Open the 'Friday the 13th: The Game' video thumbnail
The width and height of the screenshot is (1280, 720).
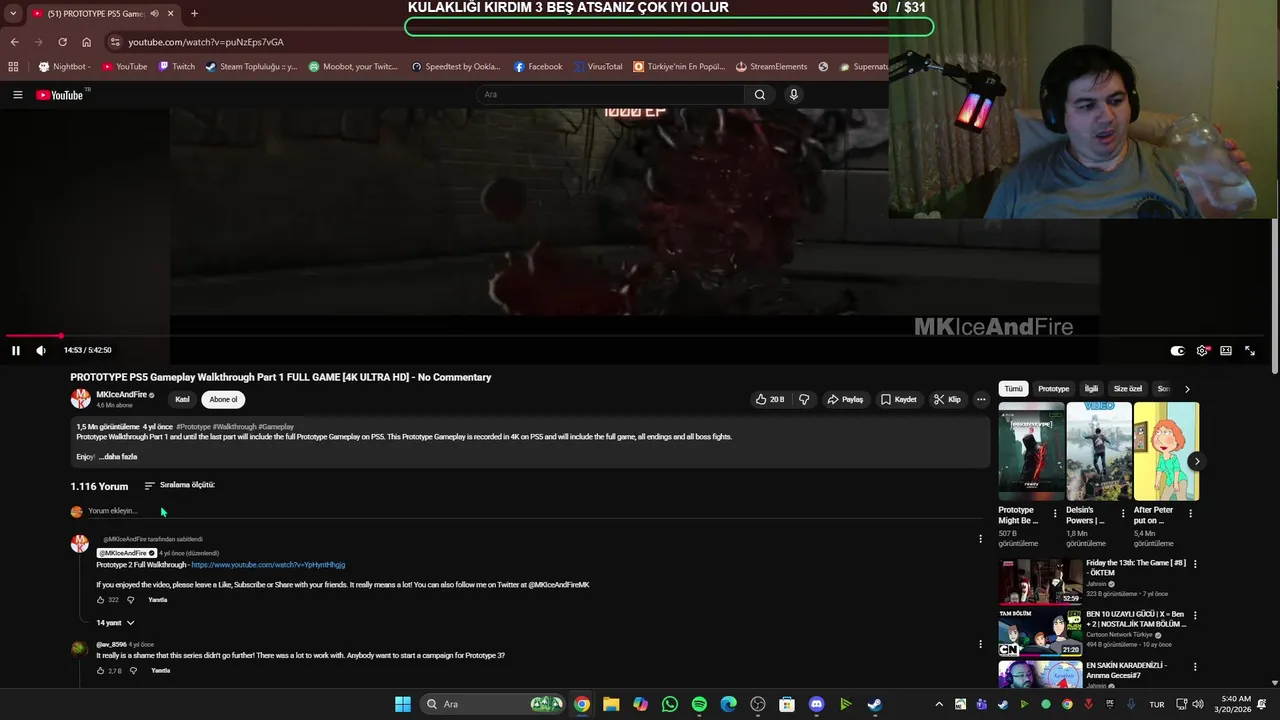[1040, 581]
